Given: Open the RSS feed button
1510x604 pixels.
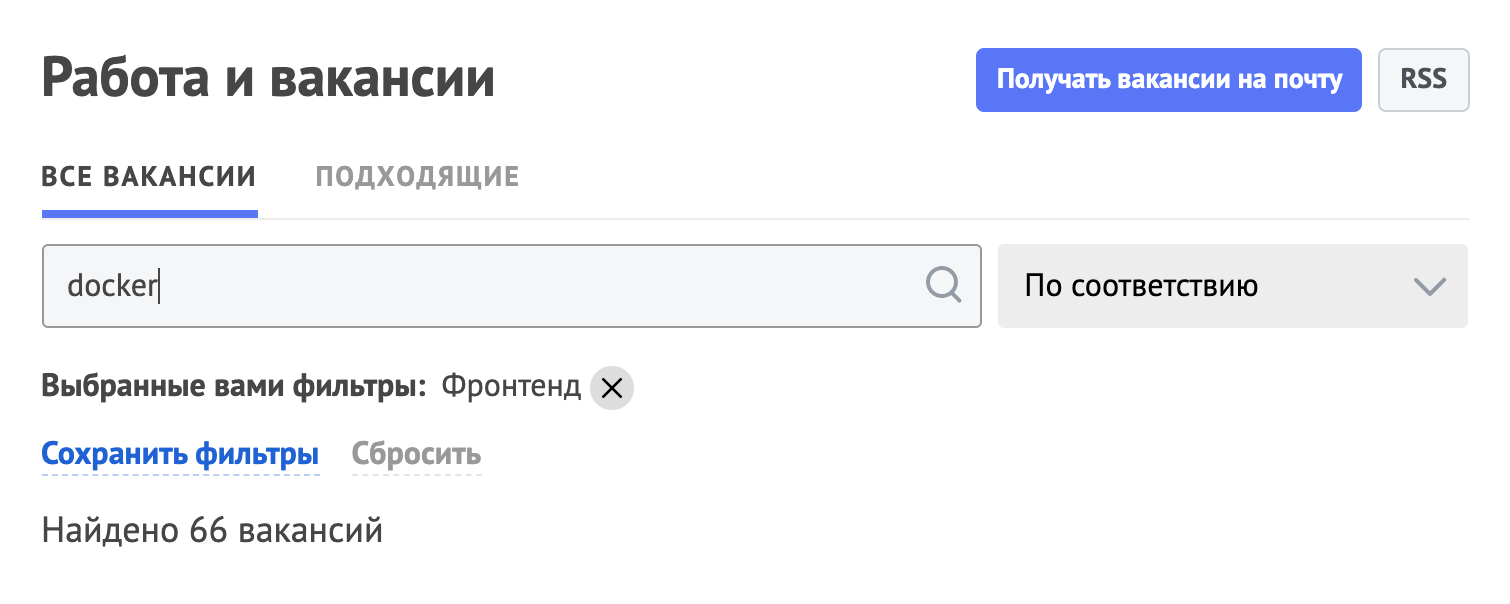Looking at the screenshot, I should pyautogui.click(x=1424, y=80).
